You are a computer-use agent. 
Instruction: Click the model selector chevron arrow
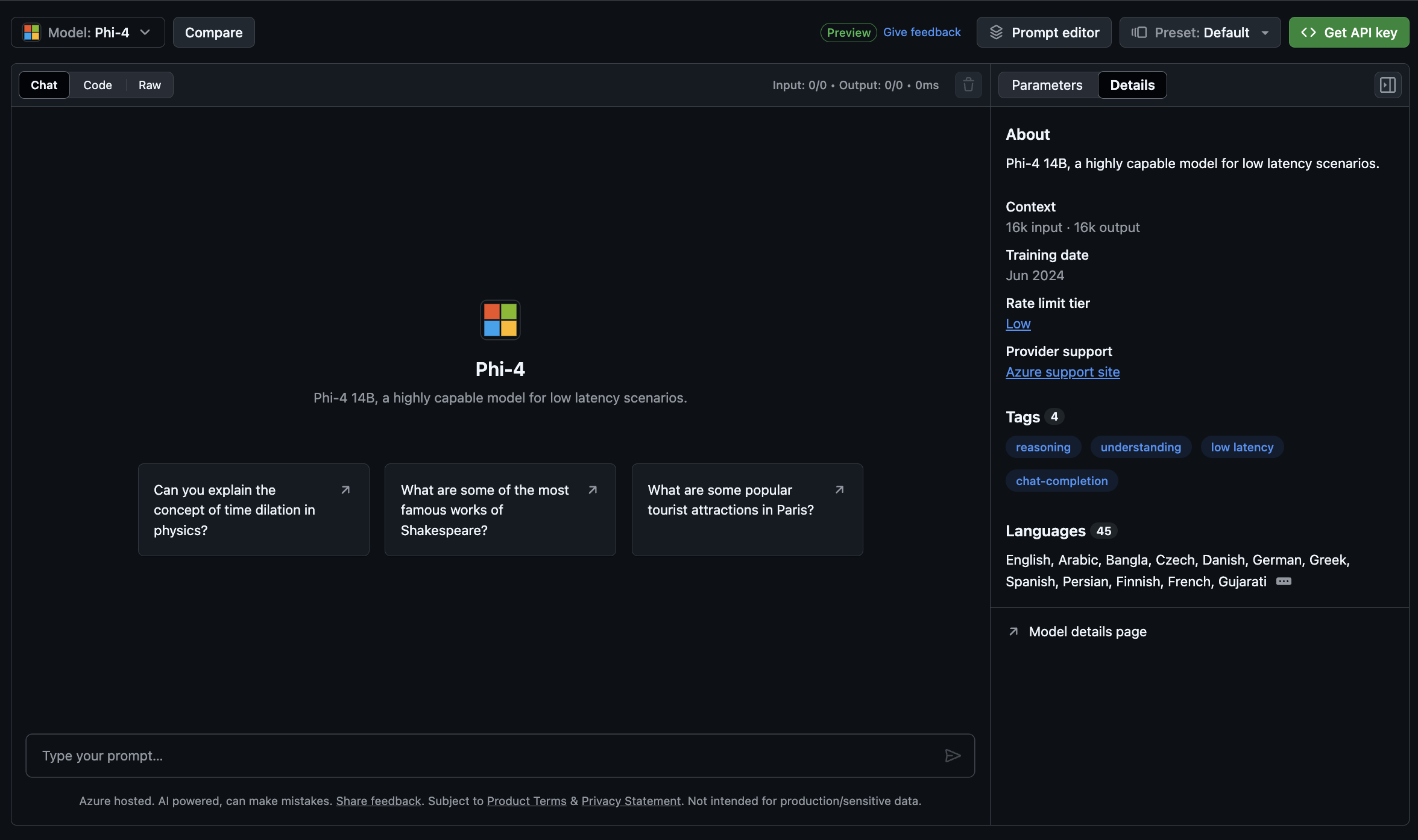click(x=145, y=33)
